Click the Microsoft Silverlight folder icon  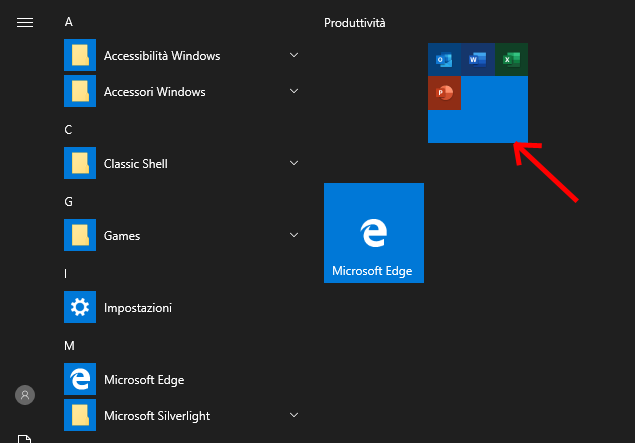tap(80, 415)
